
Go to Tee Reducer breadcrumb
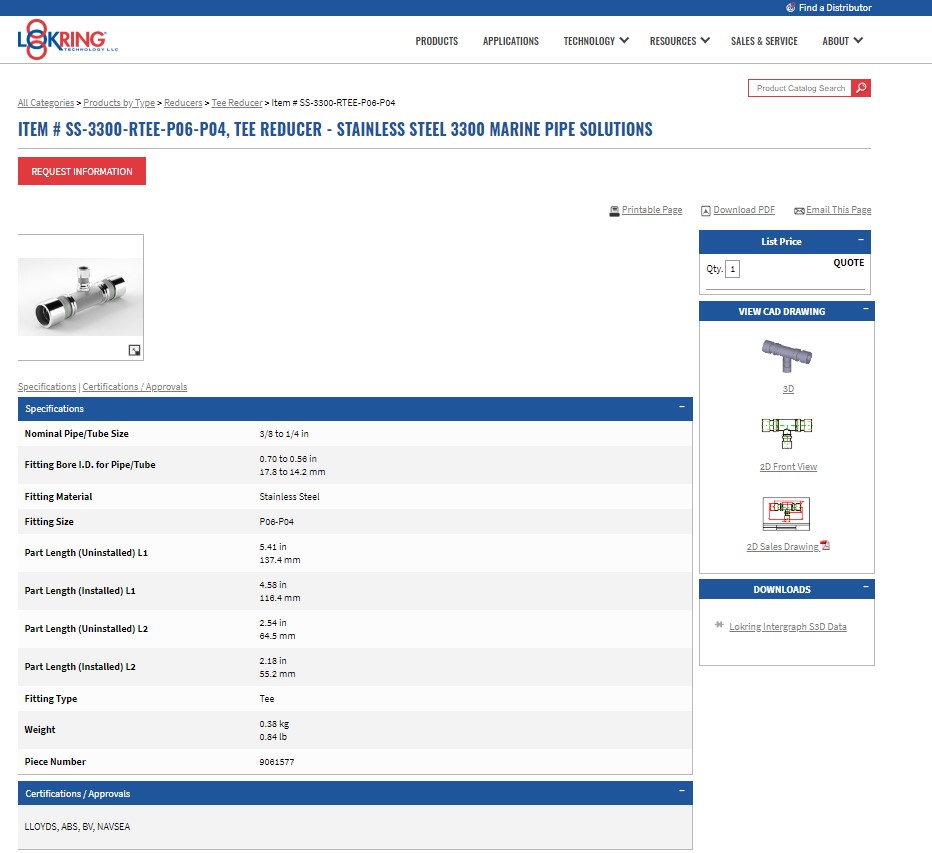coord(237,103)
